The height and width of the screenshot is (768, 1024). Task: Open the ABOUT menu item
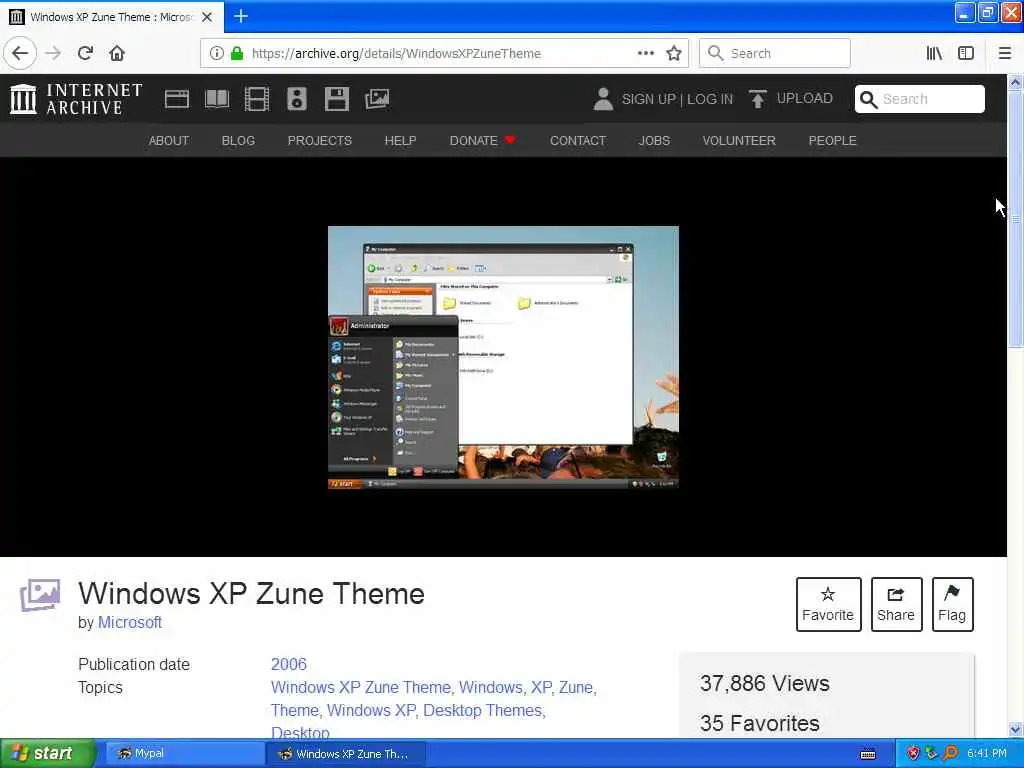(168, 140)
